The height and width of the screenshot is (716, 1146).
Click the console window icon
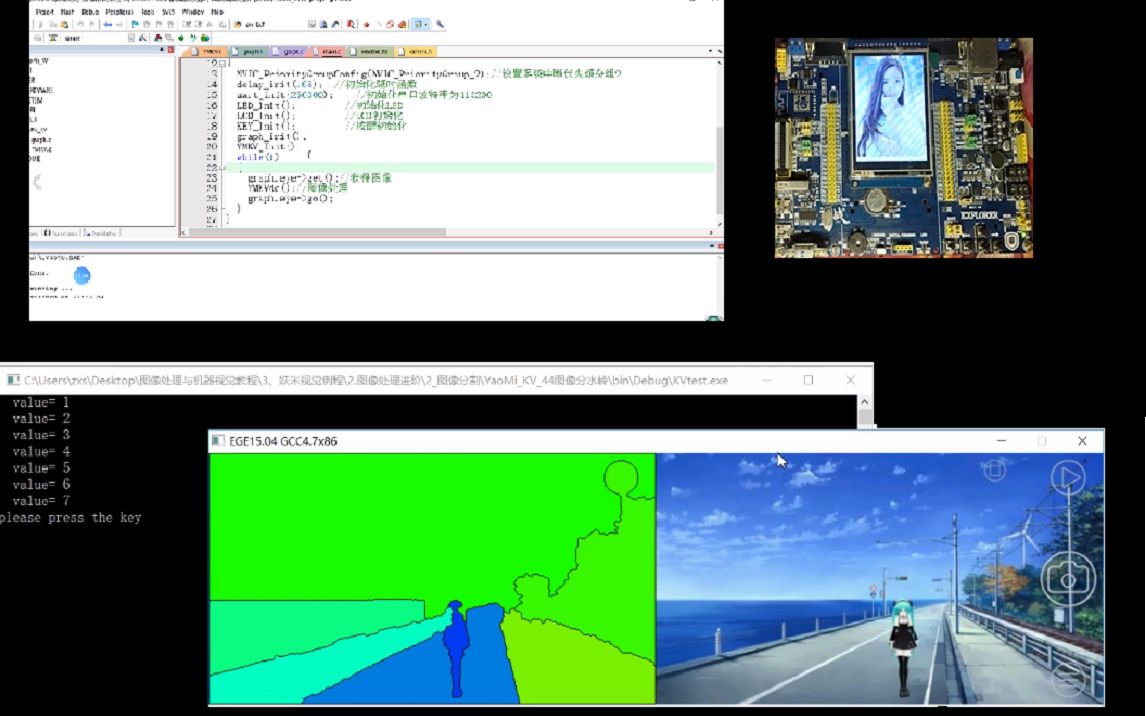pyautogui.click(x=13, y=380)
